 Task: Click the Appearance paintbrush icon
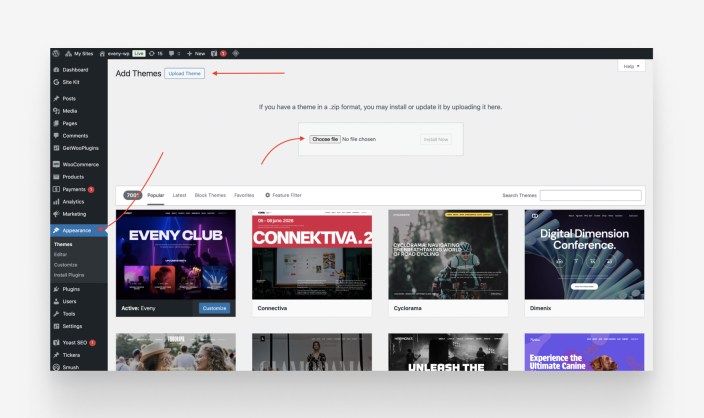point(56,230)
